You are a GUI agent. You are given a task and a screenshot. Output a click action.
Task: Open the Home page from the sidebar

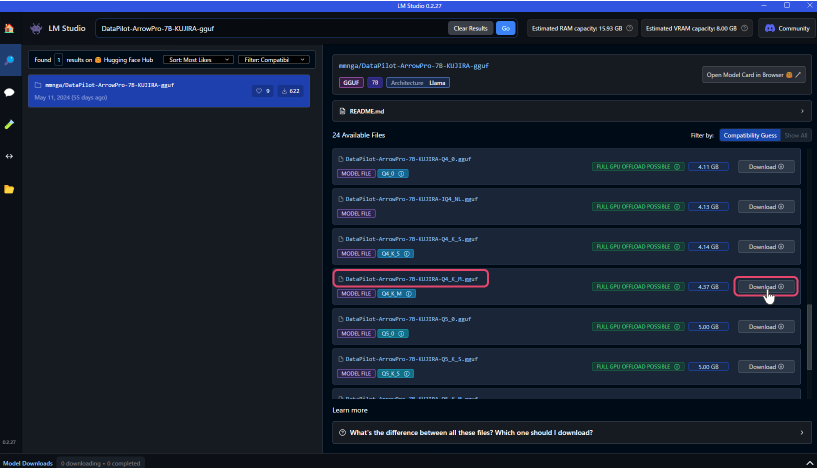(x=9, y=28)
